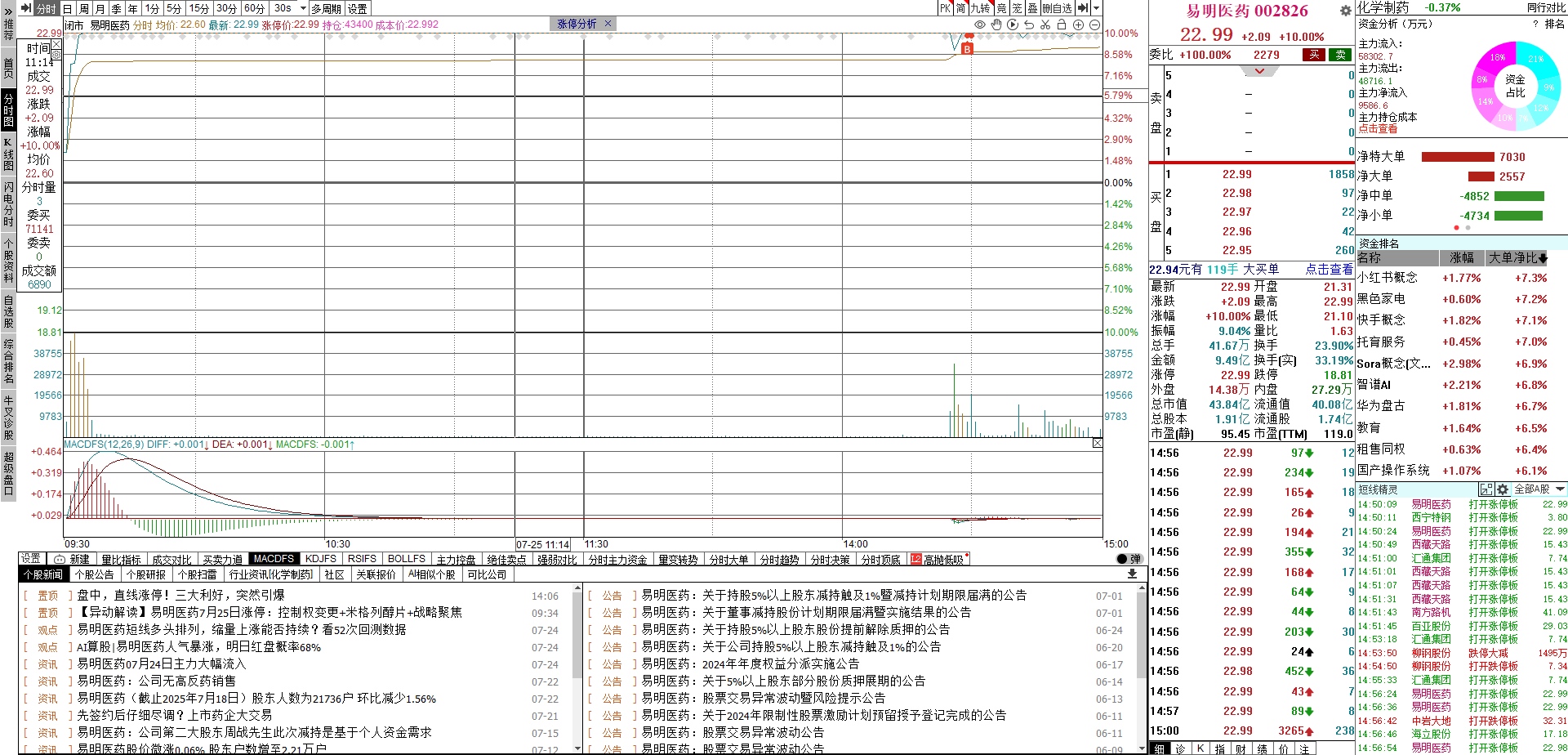
Task: Select the 细 detail tab at the bottom
Action: tap(1160, 748)
